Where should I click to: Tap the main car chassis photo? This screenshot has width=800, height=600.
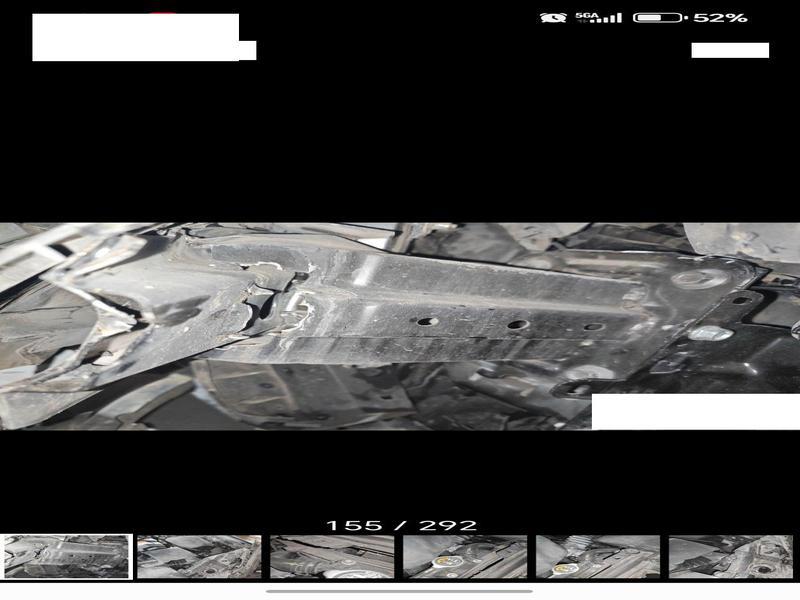(x=400, y=326)
